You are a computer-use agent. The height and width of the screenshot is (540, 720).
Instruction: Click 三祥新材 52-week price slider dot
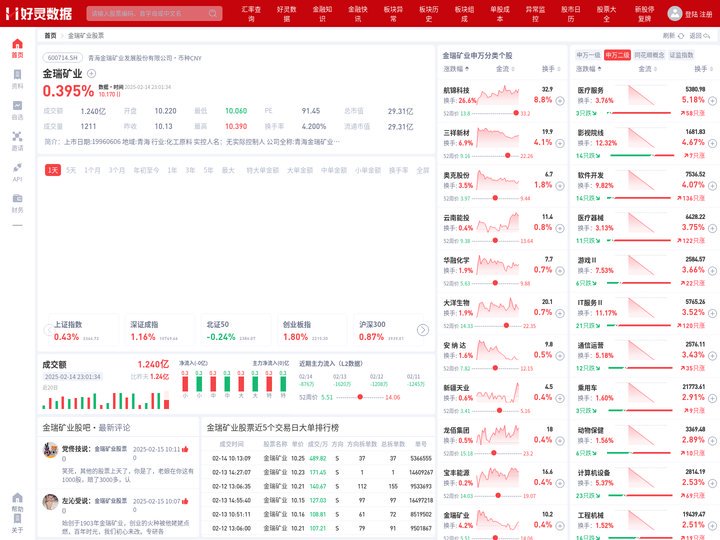[507, 156]
